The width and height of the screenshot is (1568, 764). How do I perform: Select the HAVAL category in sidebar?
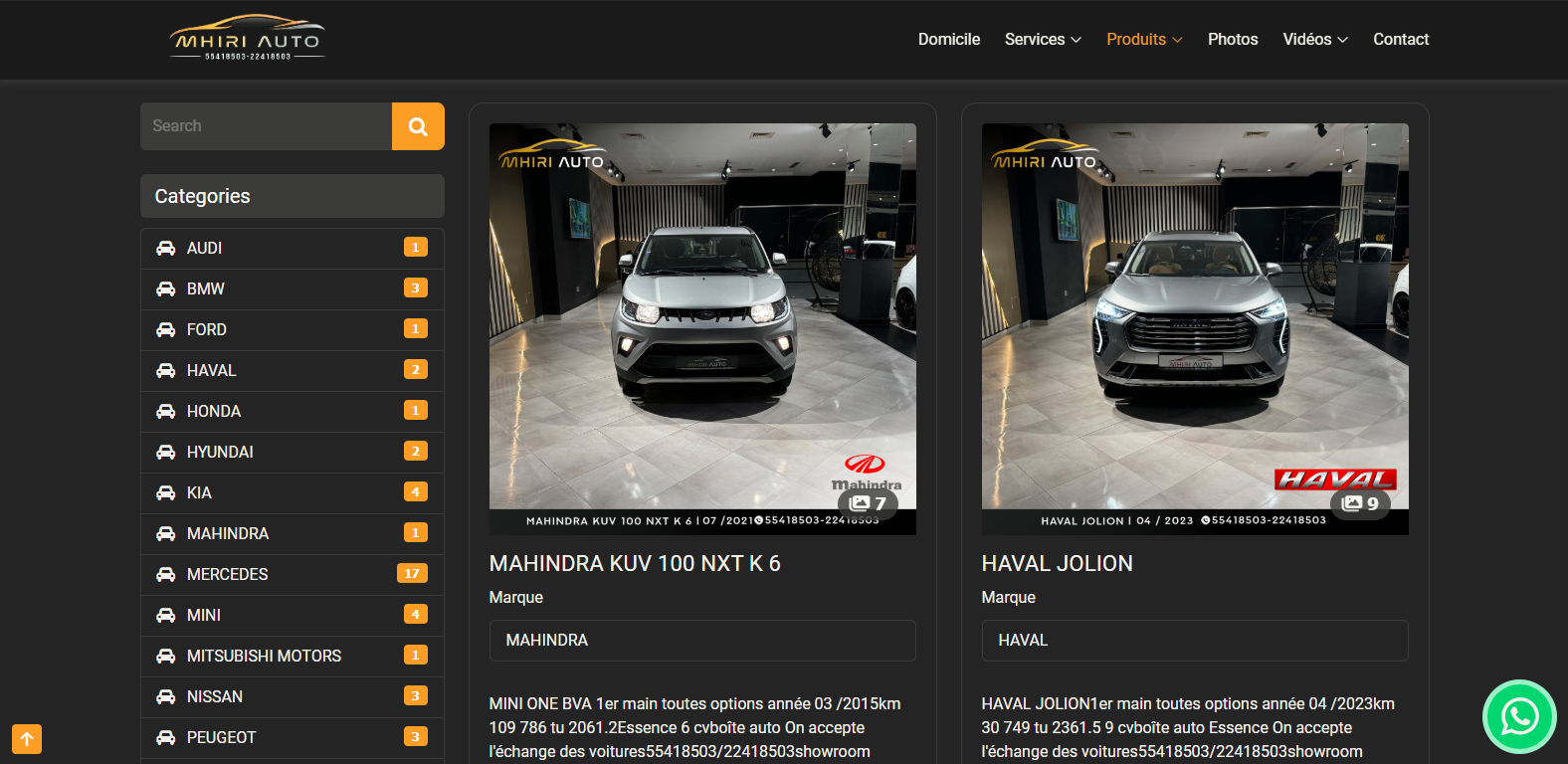212,370
